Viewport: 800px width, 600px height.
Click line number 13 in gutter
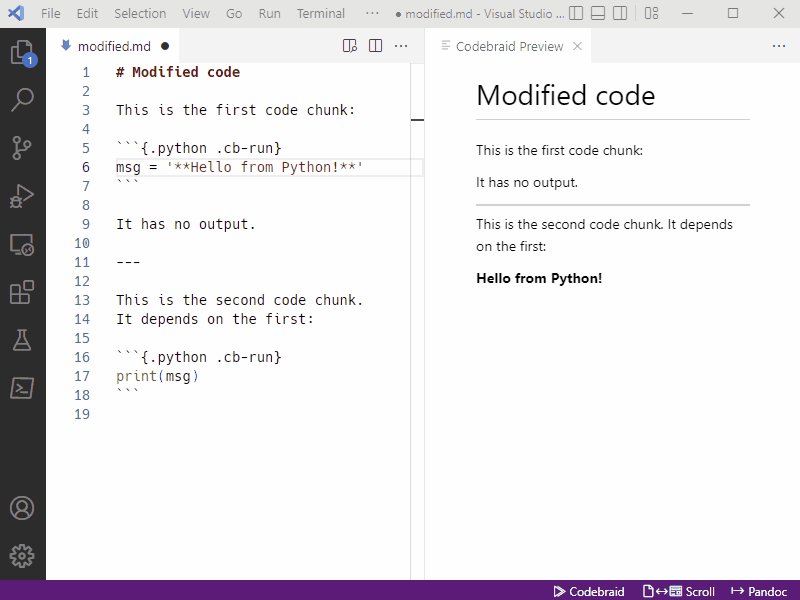click(82, 300)
